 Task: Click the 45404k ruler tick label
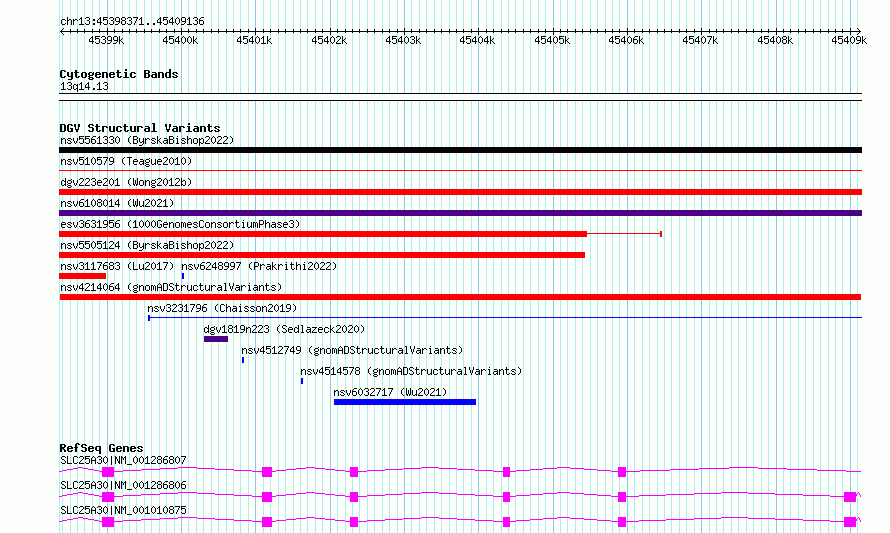[x=477, y=40]
